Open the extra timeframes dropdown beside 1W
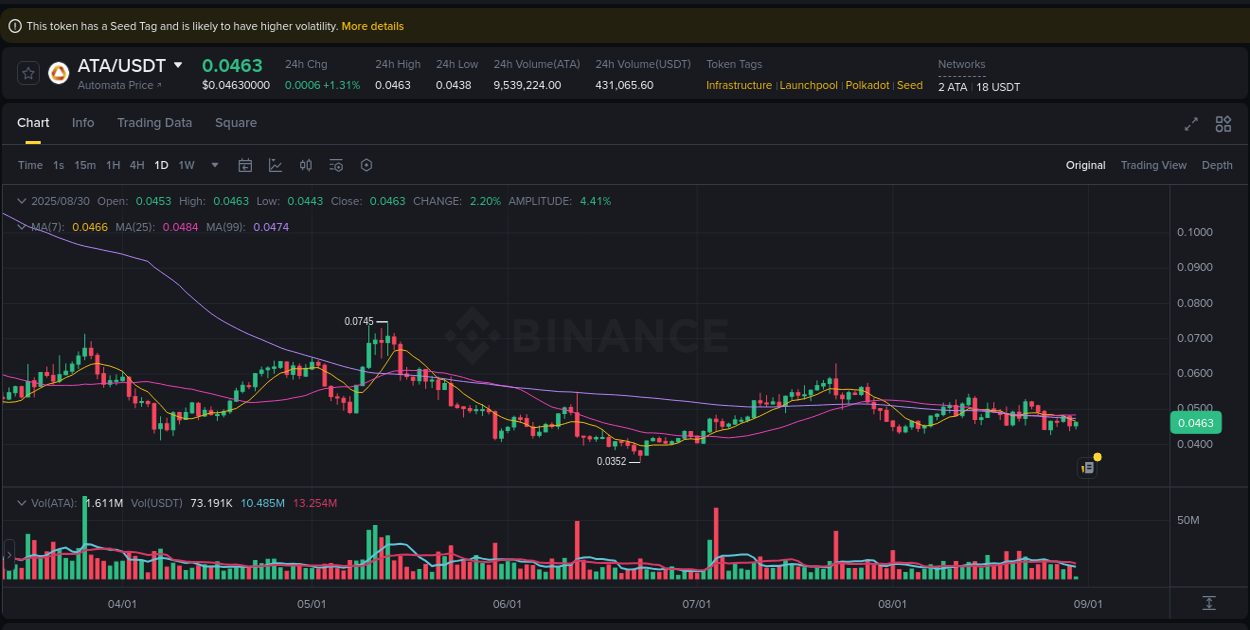 coord(213,165)
